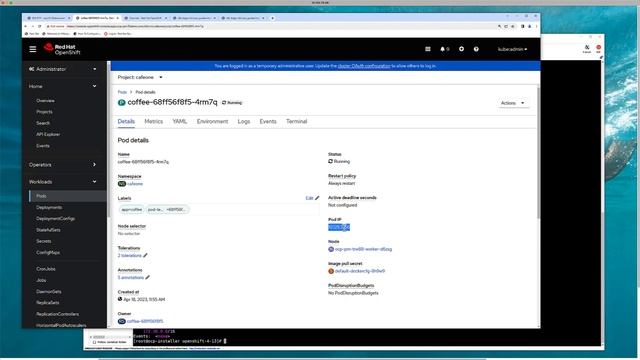Open the 5 annotations link

(x=131, y=278)
